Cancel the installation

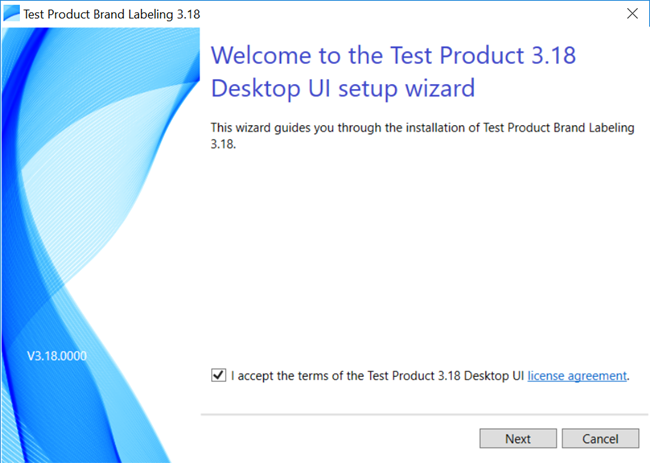600,438
